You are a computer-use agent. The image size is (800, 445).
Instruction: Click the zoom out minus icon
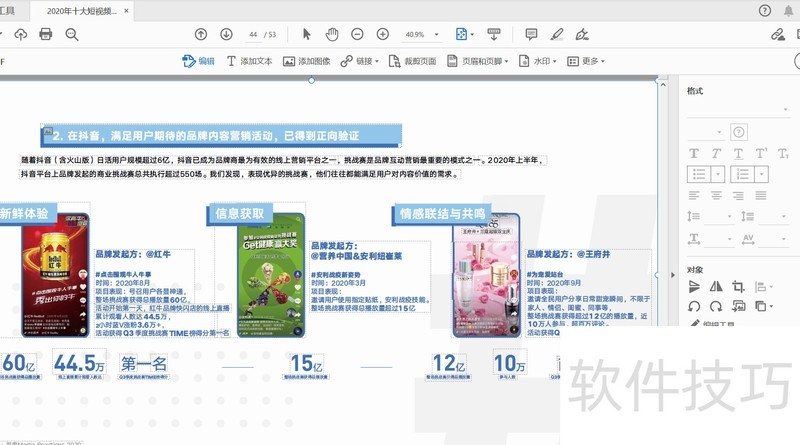coord(357,34)
